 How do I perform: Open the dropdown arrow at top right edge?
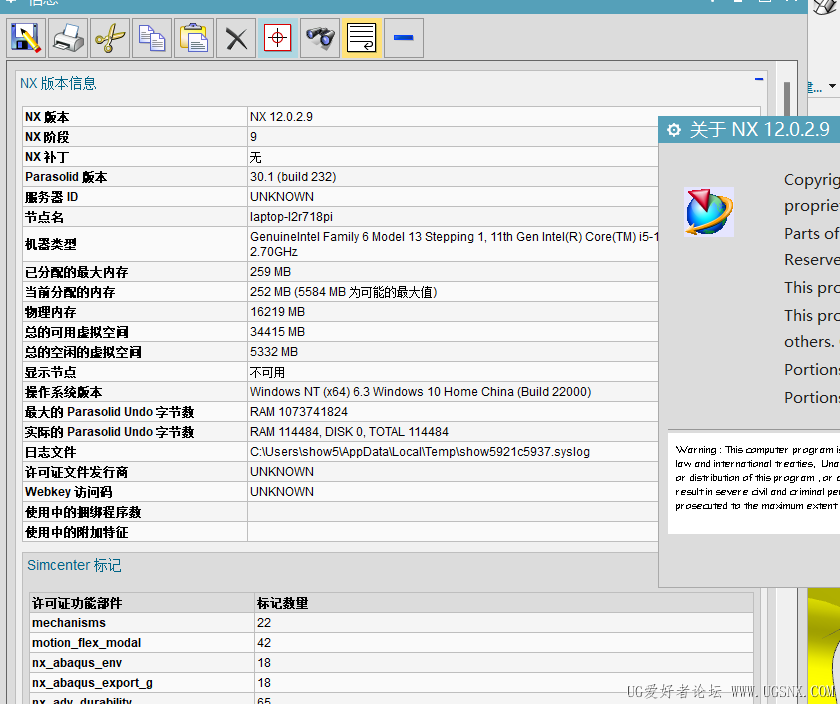tap(832, 86)
